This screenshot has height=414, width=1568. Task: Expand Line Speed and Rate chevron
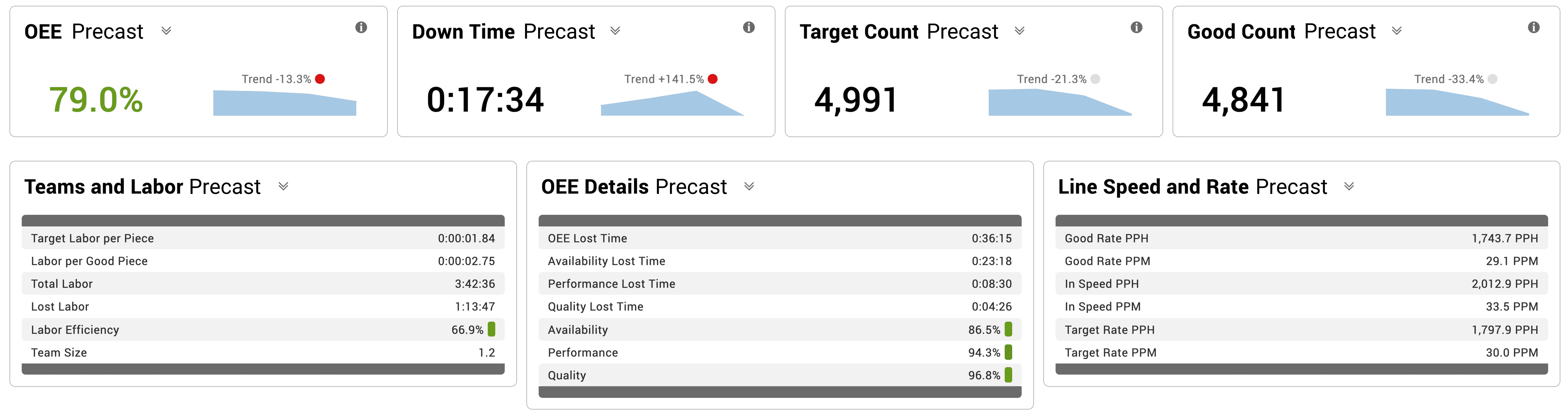1350,187
